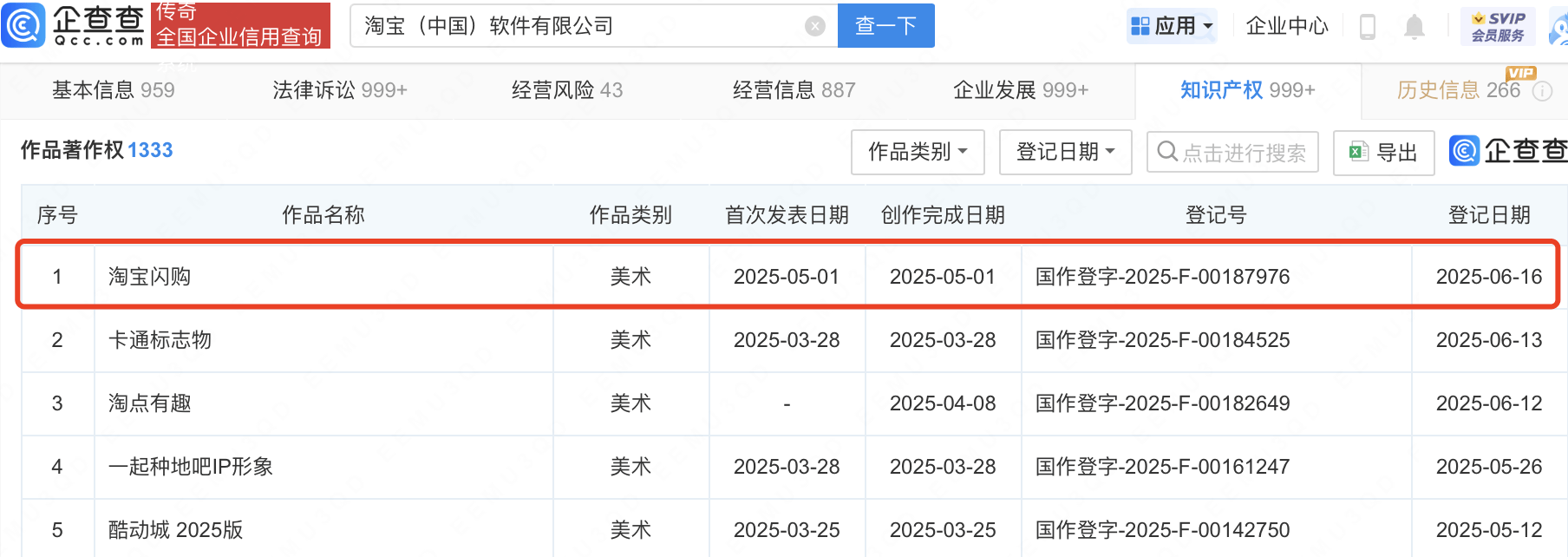This screenshot has width=1568, height=557.
Task: Open SVIP member services badge
Action: point(1498,27)
